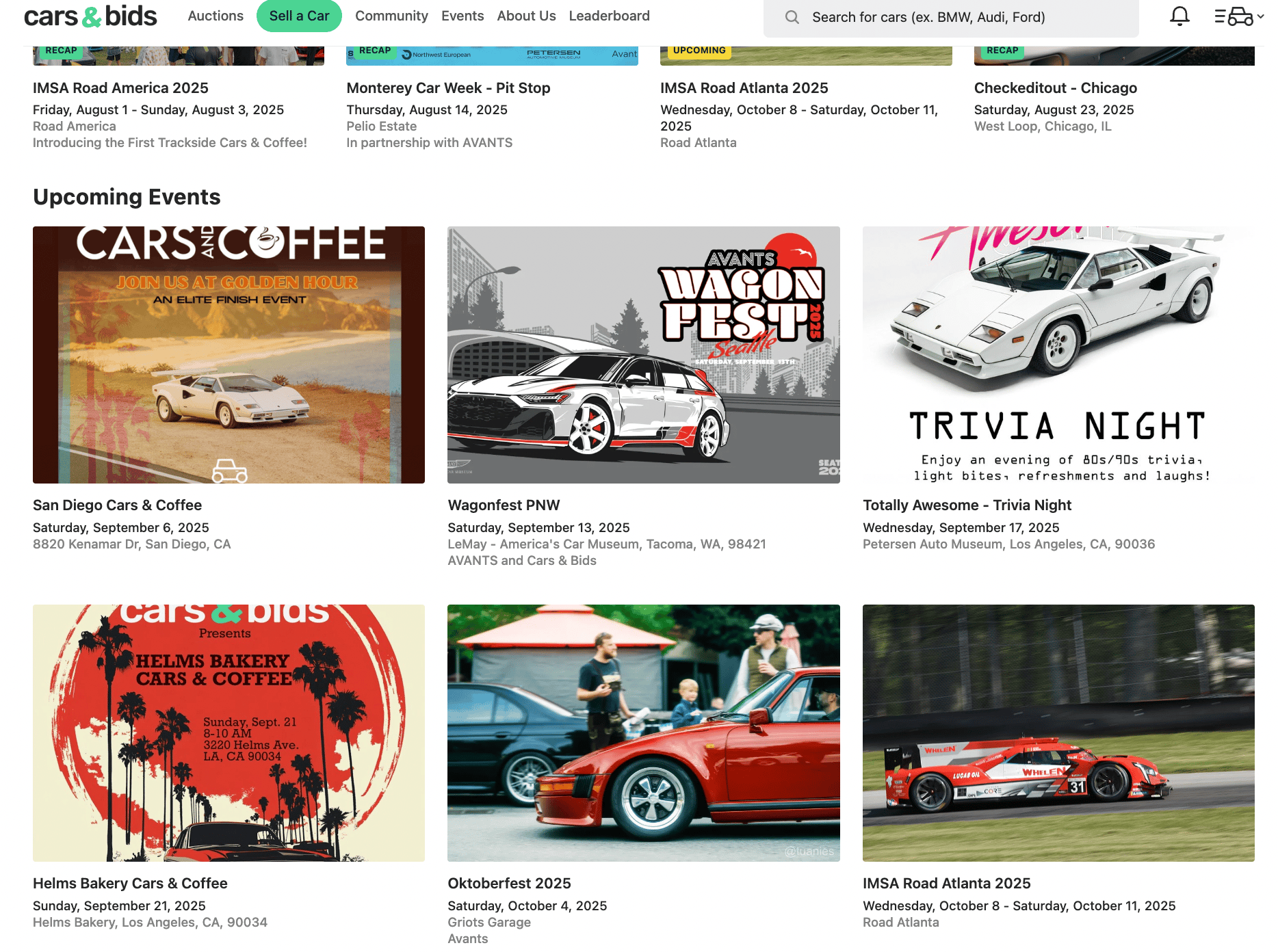This screenshot has width=1278, height=952.
Task: Open the Community menu item
Action: coord(391,16)
